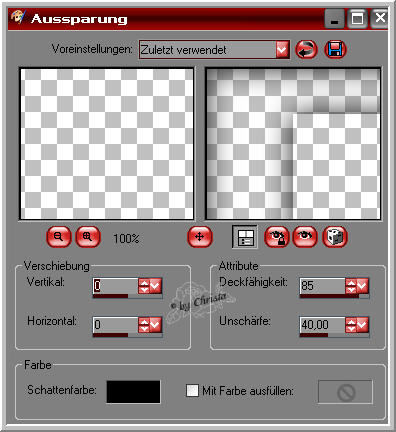
Task: Enable the Mit Farbe ausfüllen checkbox
Action: pyautogui.click(x=192, y=390)
